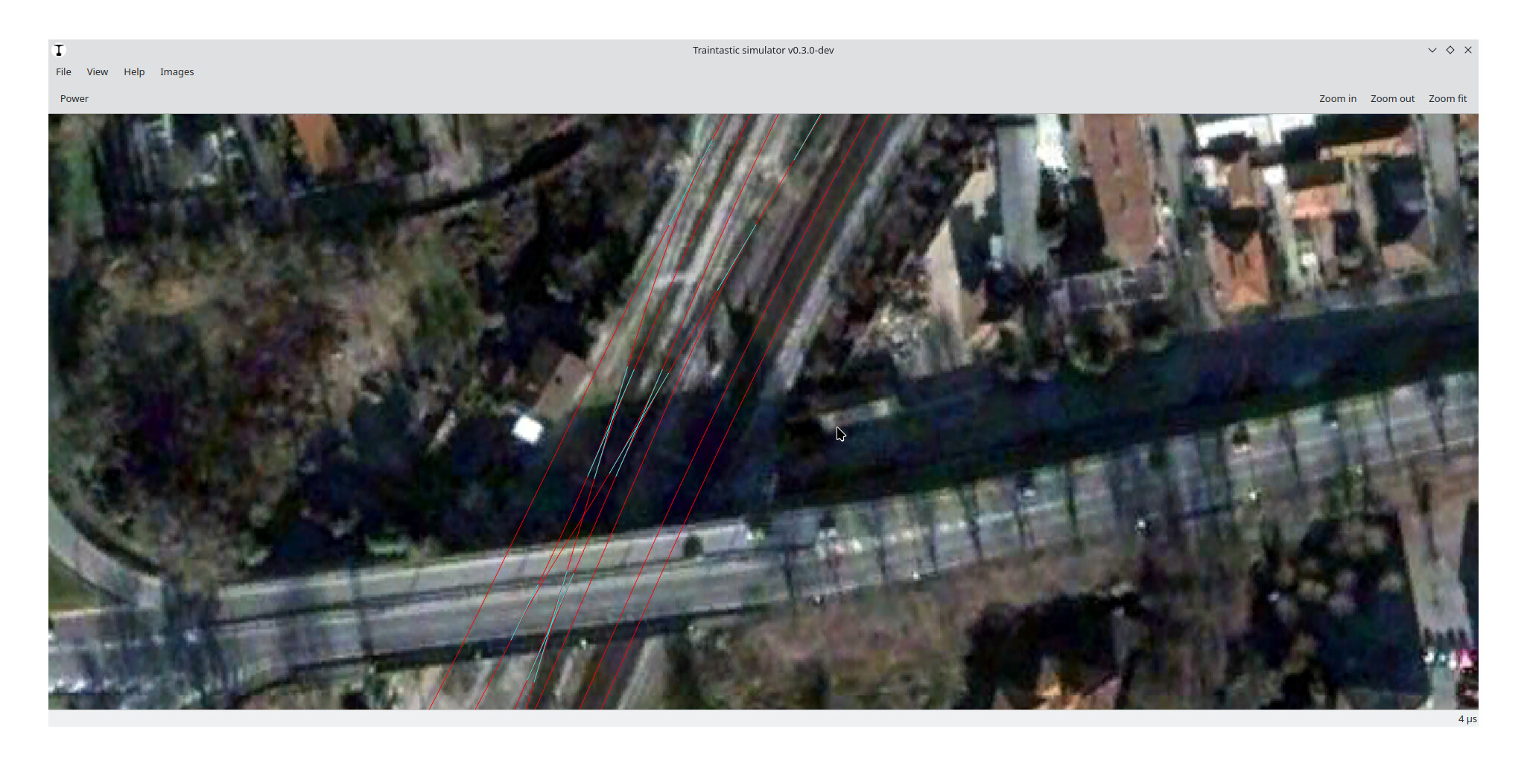This screenshot has width=1527, height=784.
Task: Click the 4 µs status bar readout
Action: (x=1467, y=719)
